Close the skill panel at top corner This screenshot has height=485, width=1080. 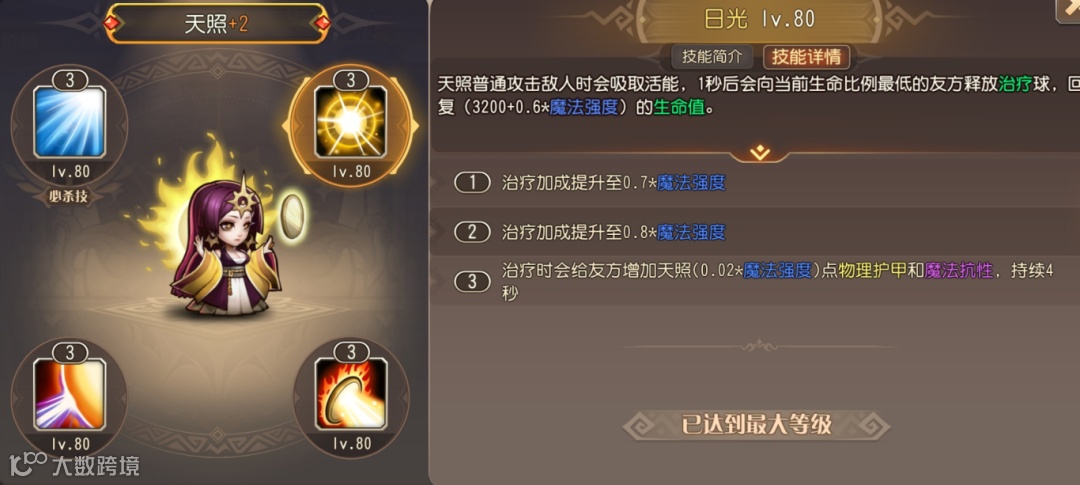[1069, 10]
